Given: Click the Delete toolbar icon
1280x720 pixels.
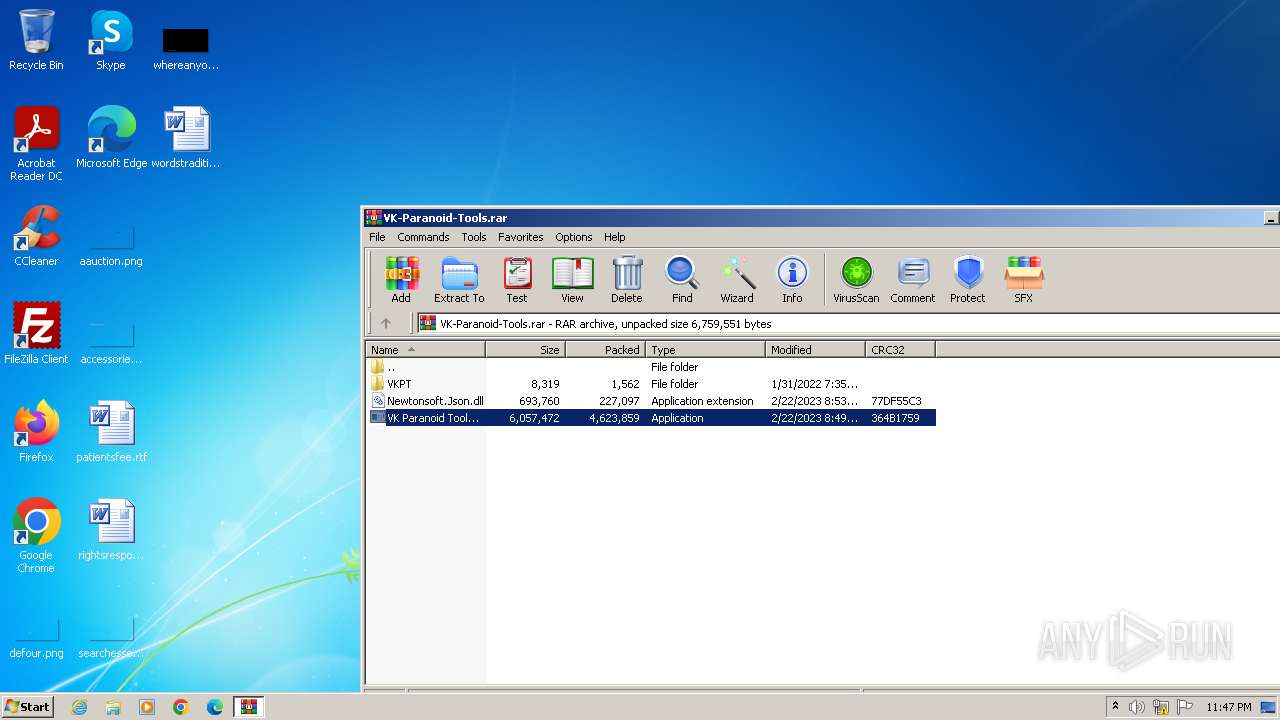Looking at the screenshot, I should coord(627,279).
